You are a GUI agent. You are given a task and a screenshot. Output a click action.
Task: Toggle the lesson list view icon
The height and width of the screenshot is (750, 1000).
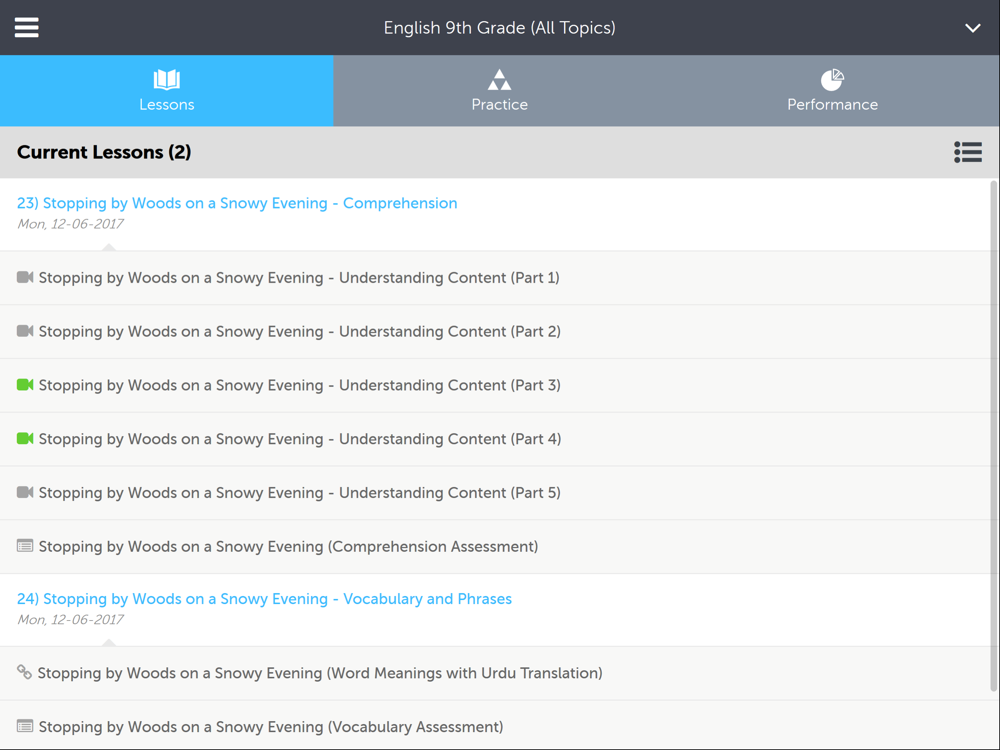pos(967,152)
